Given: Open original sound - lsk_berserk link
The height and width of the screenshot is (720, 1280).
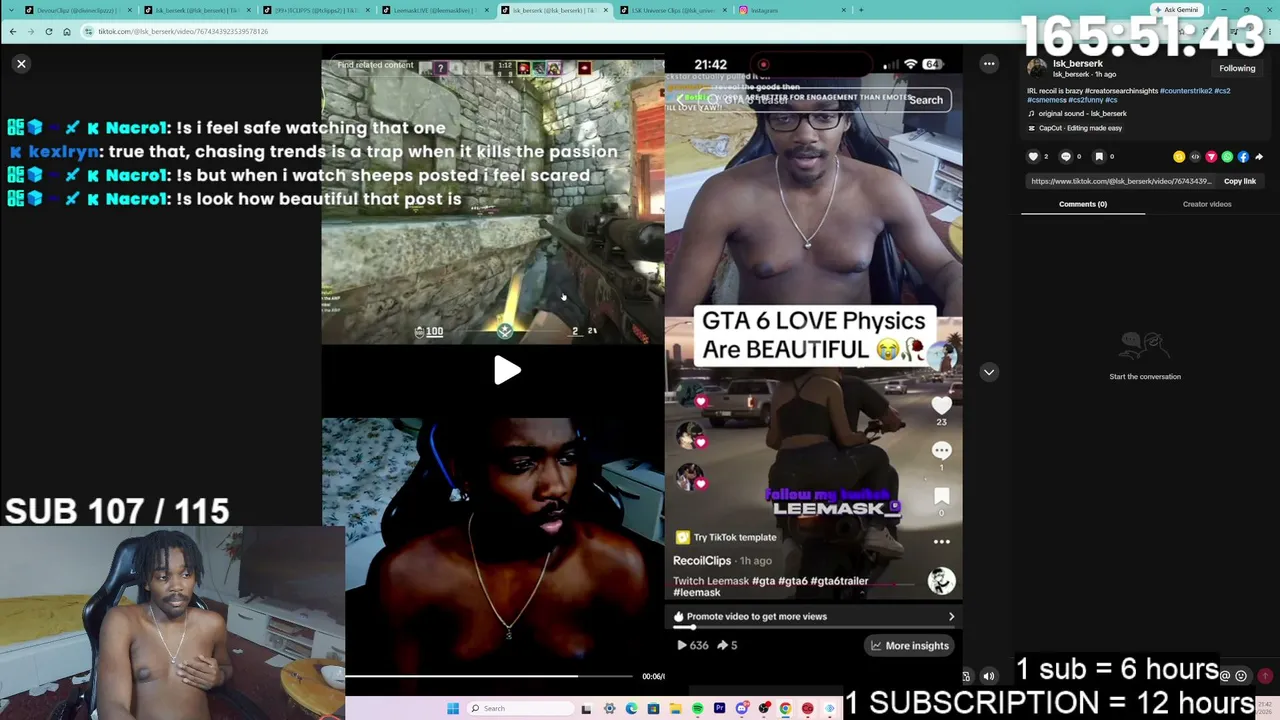Looking at the screenshot, I should pos(1082,114).
